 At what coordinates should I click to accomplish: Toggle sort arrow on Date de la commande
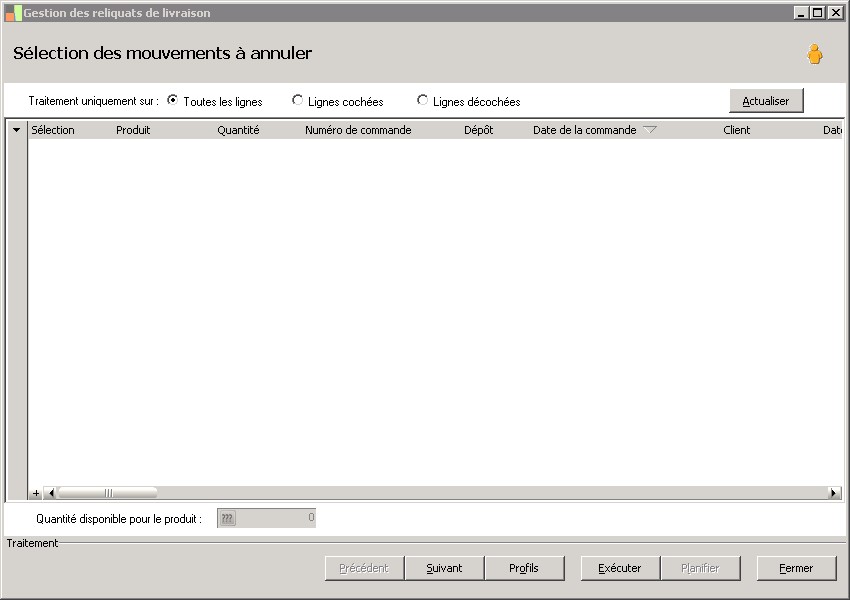(649, 130)
